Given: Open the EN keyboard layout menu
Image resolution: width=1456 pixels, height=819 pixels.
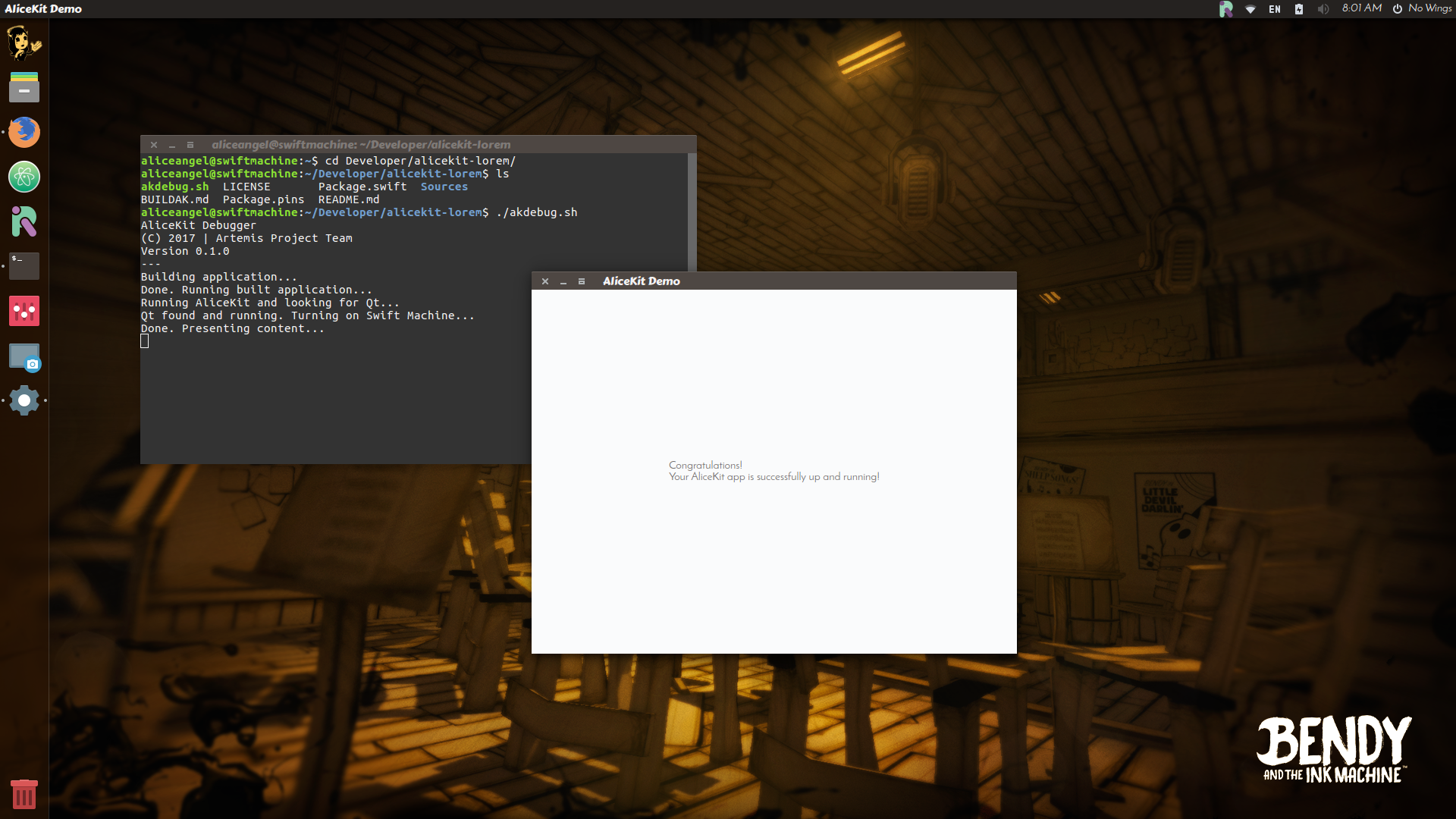Looking at the screenshot, I should 1275,9.
